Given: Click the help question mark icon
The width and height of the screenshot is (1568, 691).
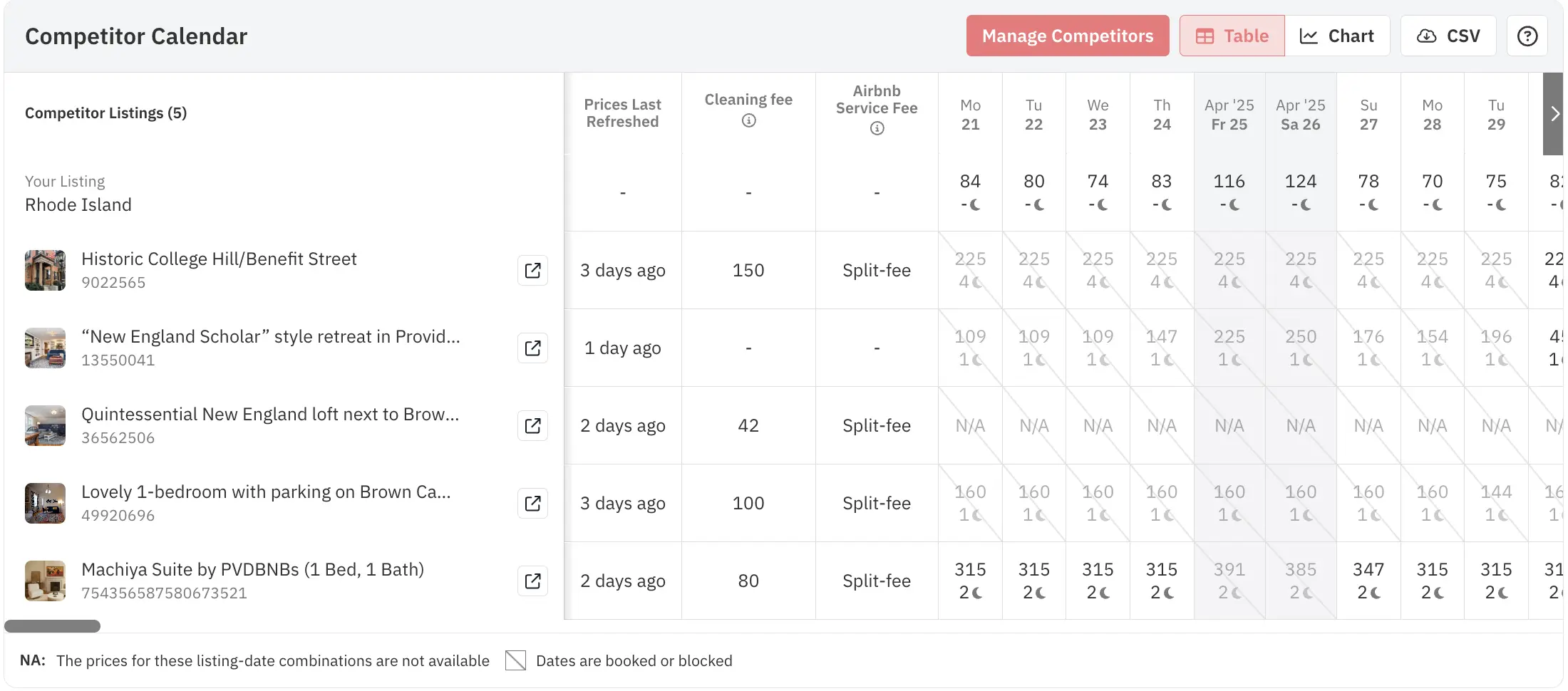Looking at the screenshot, I should coord(1527,36).
